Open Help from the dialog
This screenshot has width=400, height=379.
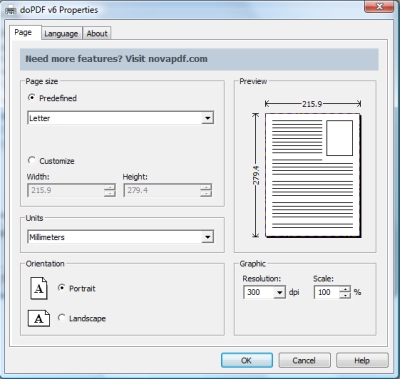(362, 360)
